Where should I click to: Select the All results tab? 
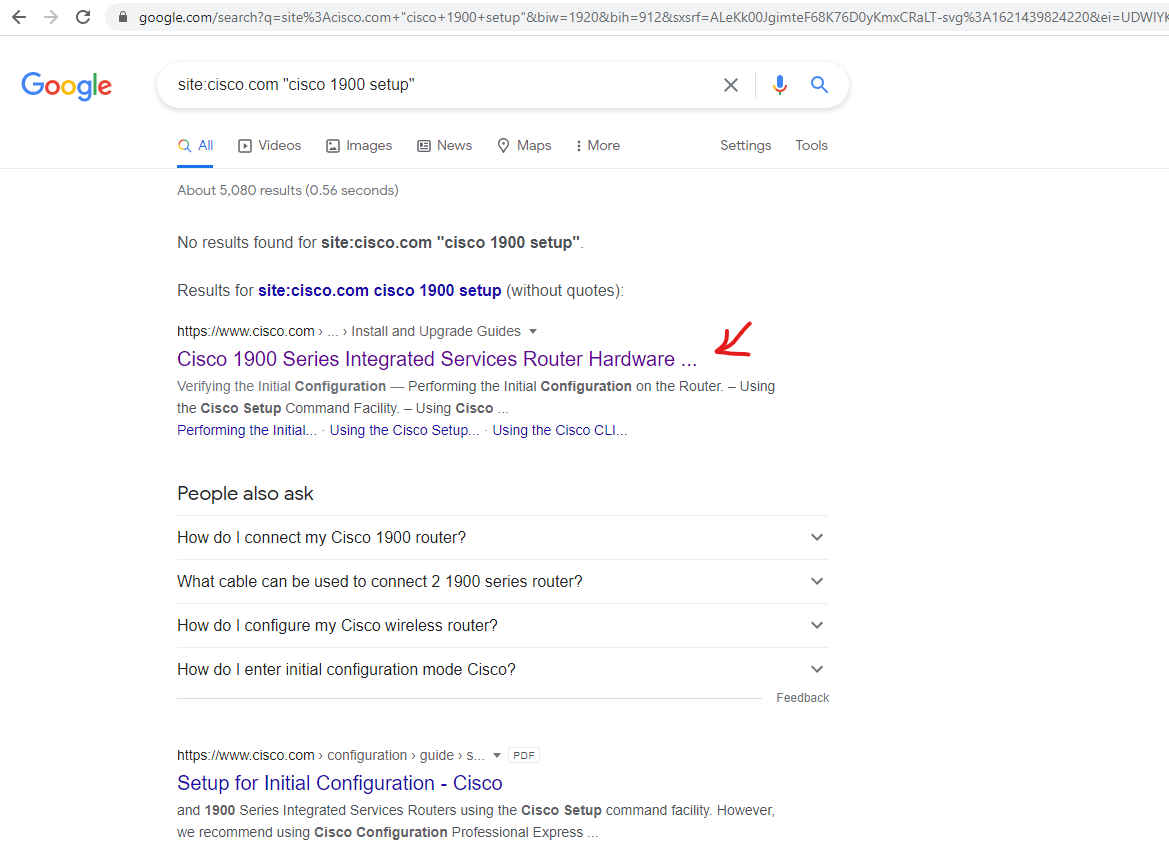[195, 146]
